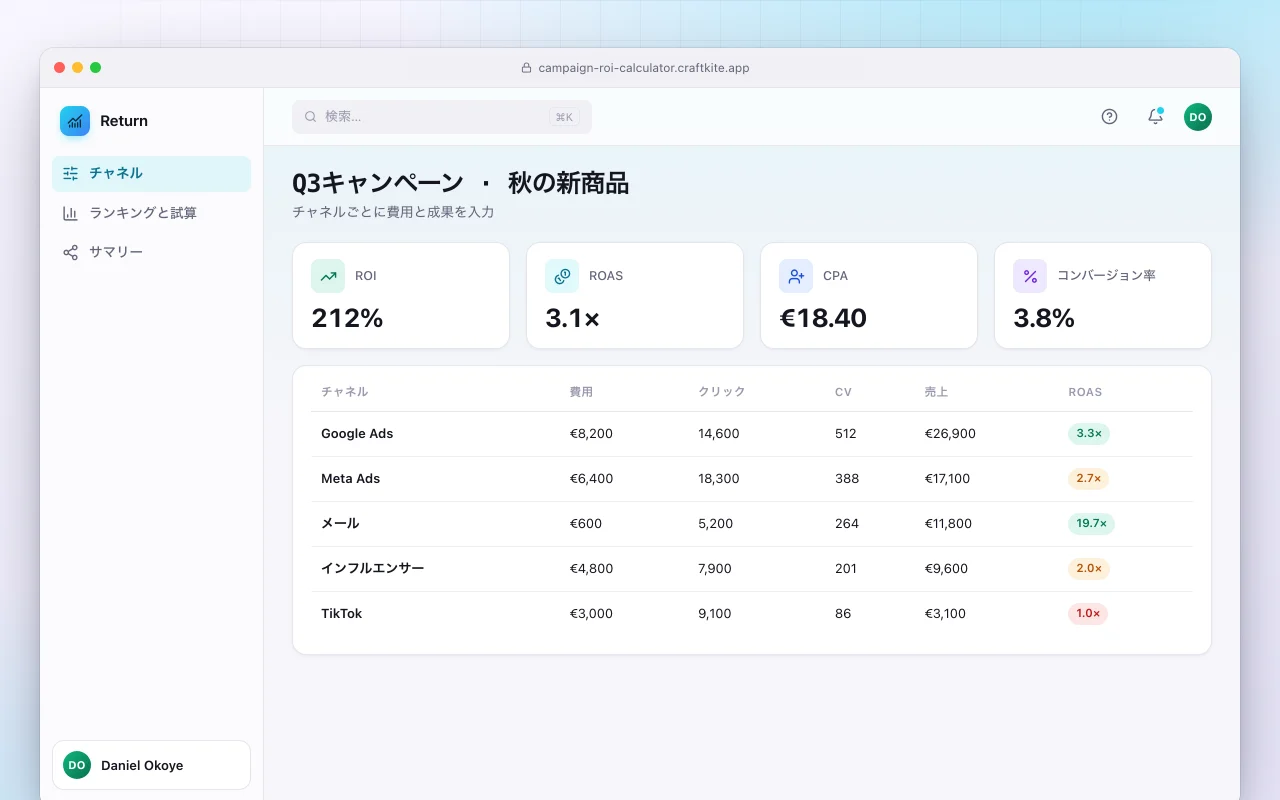The width and height of the screenshot is (1280, 800).
Task: Click the CV column header
Action: [x=843, y=392]
